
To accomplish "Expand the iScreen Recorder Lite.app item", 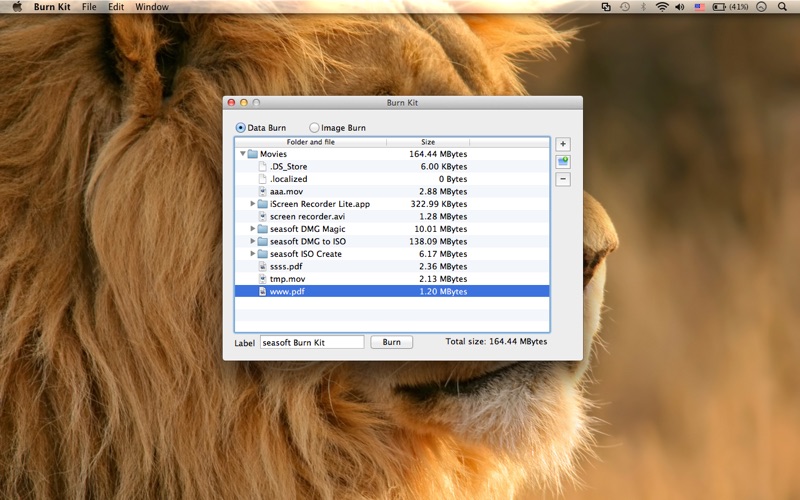I will click(x=252, y=204).
